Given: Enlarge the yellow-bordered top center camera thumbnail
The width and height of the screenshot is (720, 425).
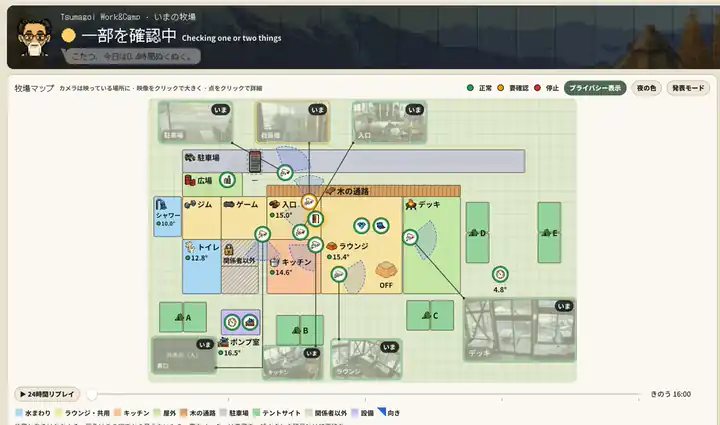Looking at the screenshot, I should 292,122.
